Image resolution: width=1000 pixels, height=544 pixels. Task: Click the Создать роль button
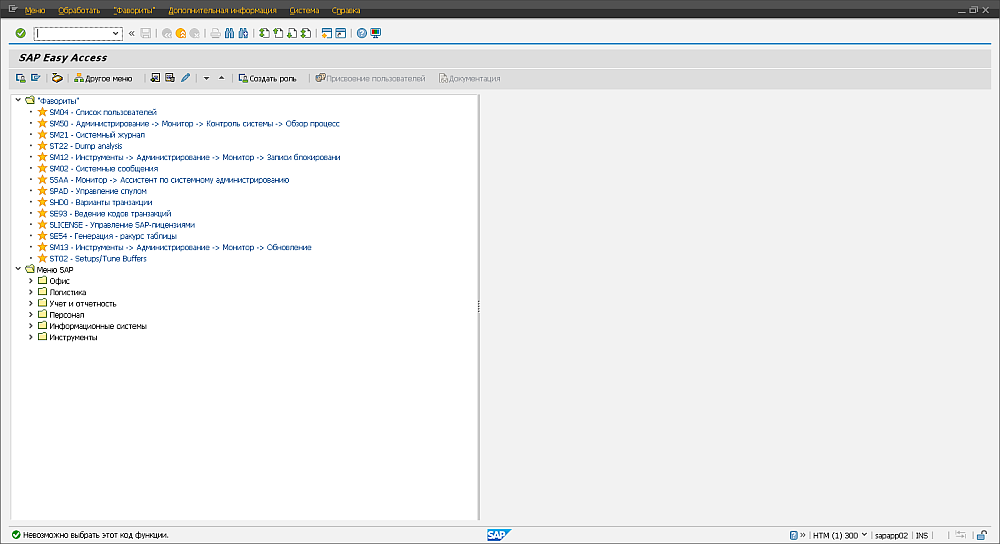click(x=267, y=78)
